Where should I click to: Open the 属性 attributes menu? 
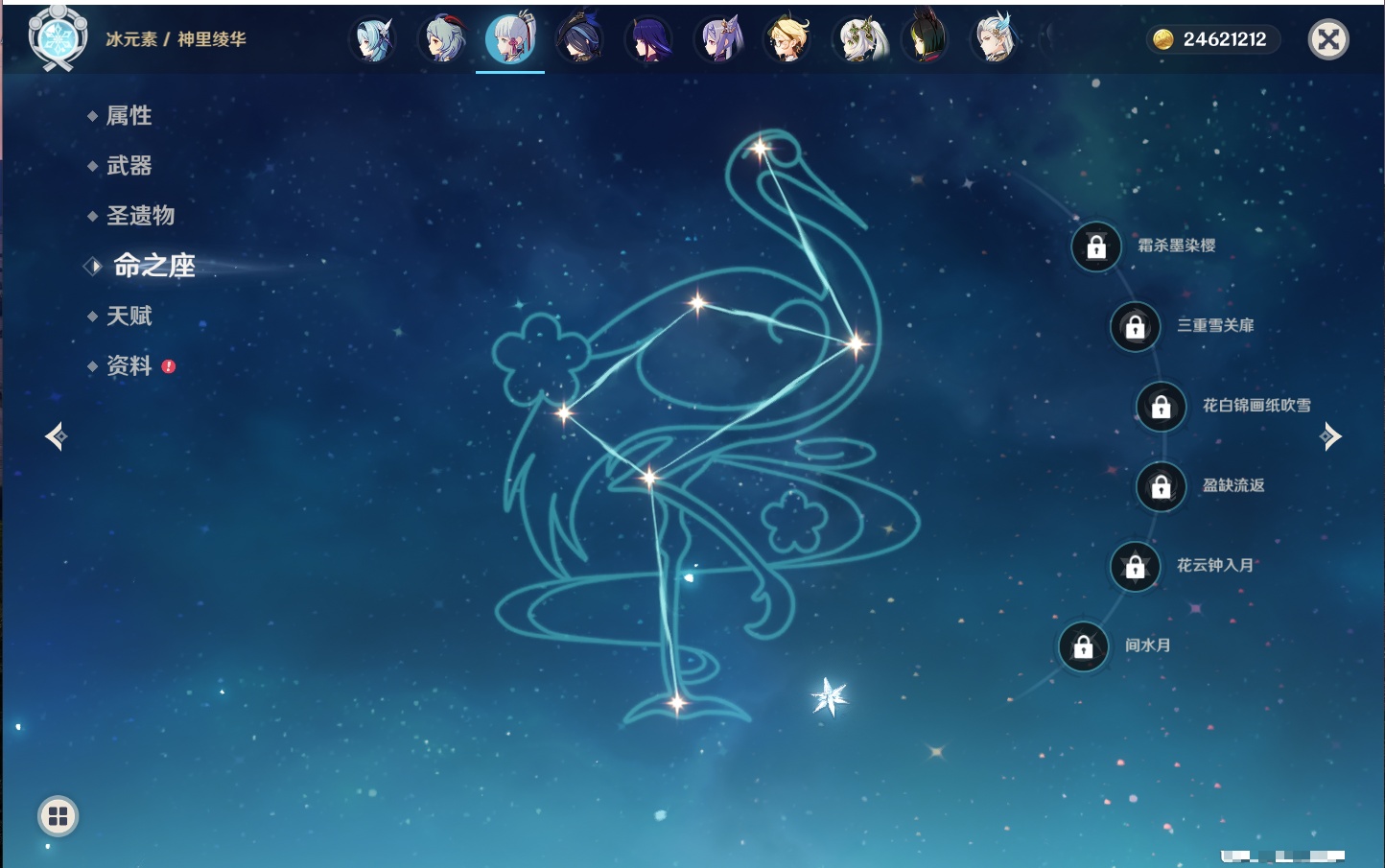(x=129, y=116)
